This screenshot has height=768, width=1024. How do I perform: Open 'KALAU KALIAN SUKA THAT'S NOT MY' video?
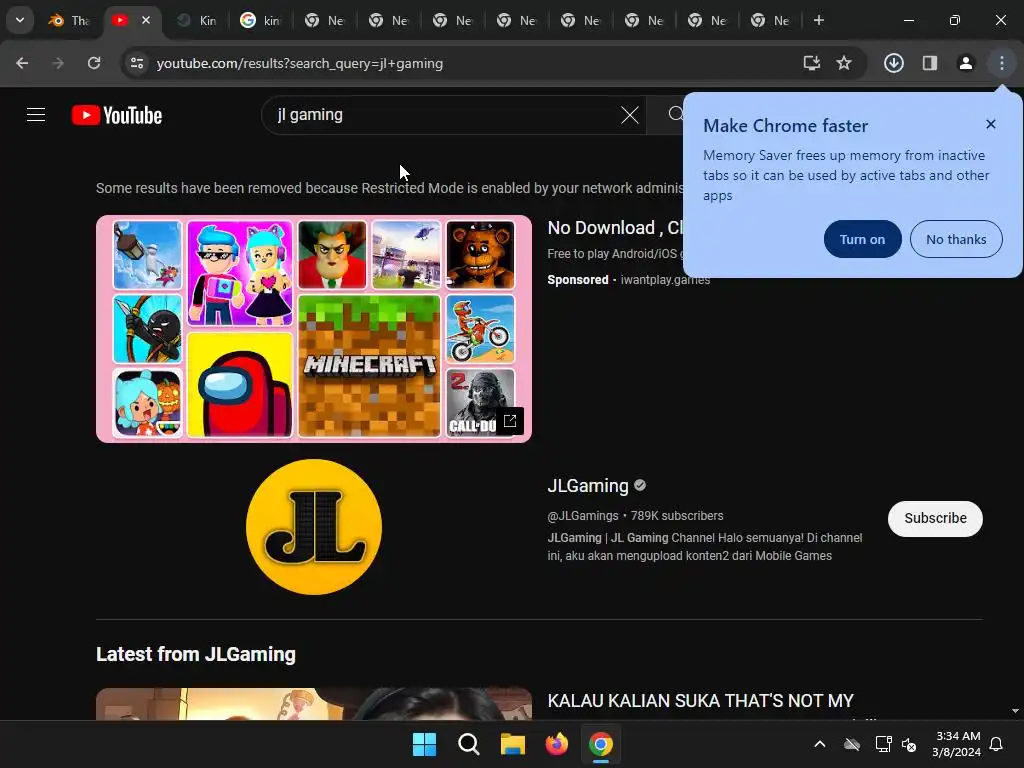click(x=700, y=701)
